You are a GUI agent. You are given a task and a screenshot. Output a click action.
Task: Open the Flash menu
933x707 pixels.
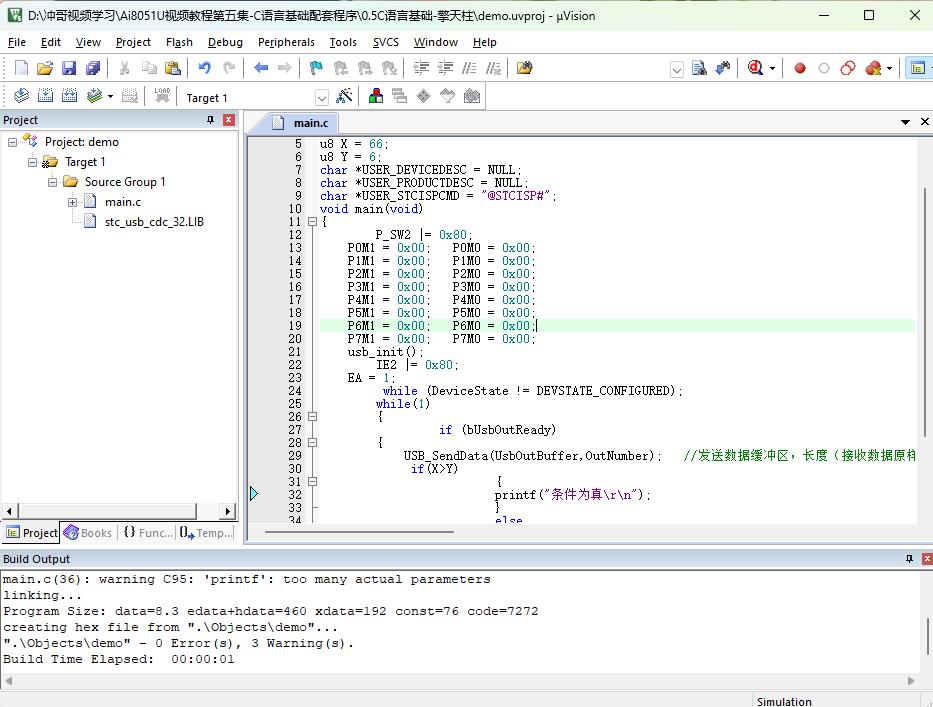(x=179, y=42)
